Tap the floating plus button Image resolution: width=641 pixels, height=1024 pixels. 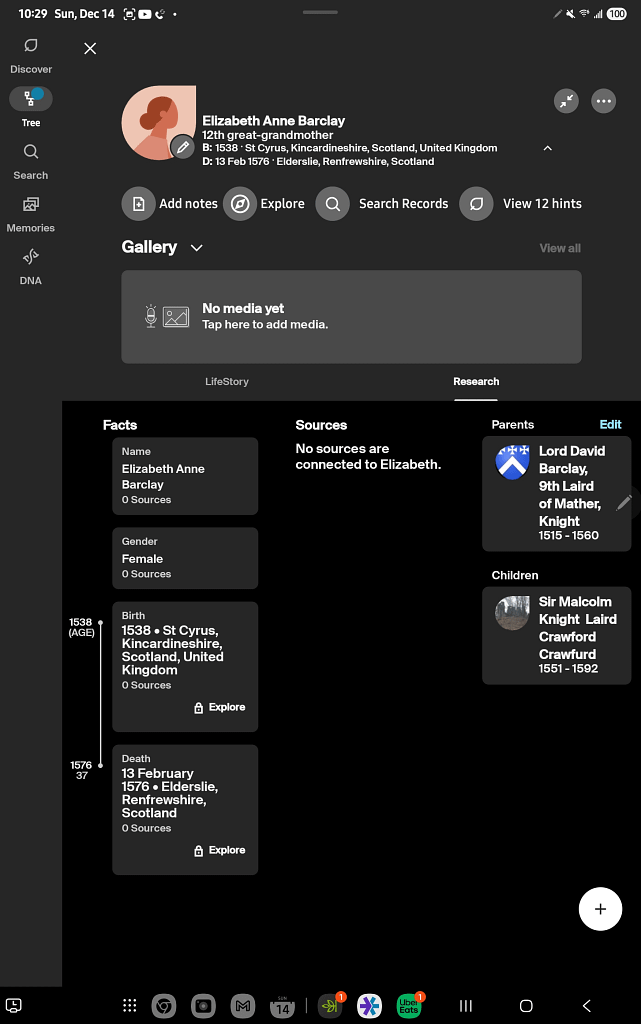[x=600, y=909]
